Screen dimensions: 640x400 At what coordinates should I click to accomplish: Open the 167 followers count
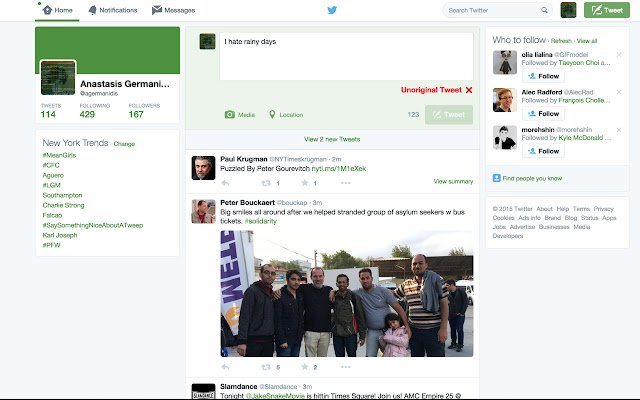[136, 114]
